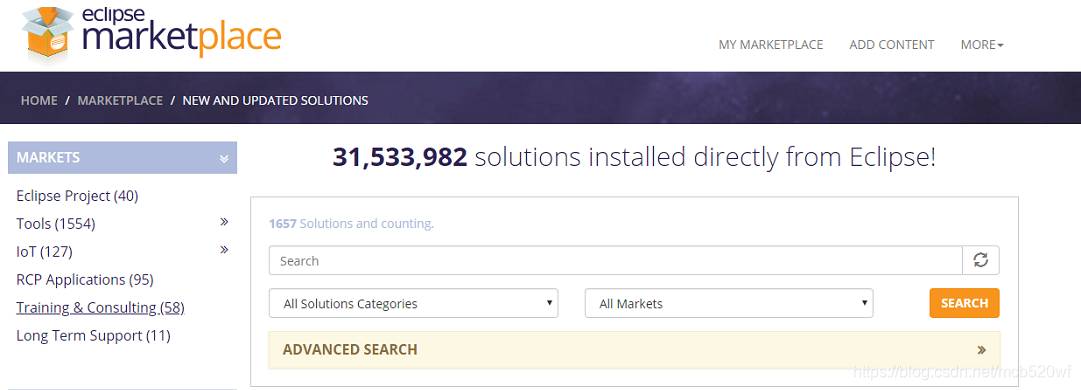The image size is (1081, 390).
Task: Expand the Tools market submenu arrow
Action: coord(224,222)
